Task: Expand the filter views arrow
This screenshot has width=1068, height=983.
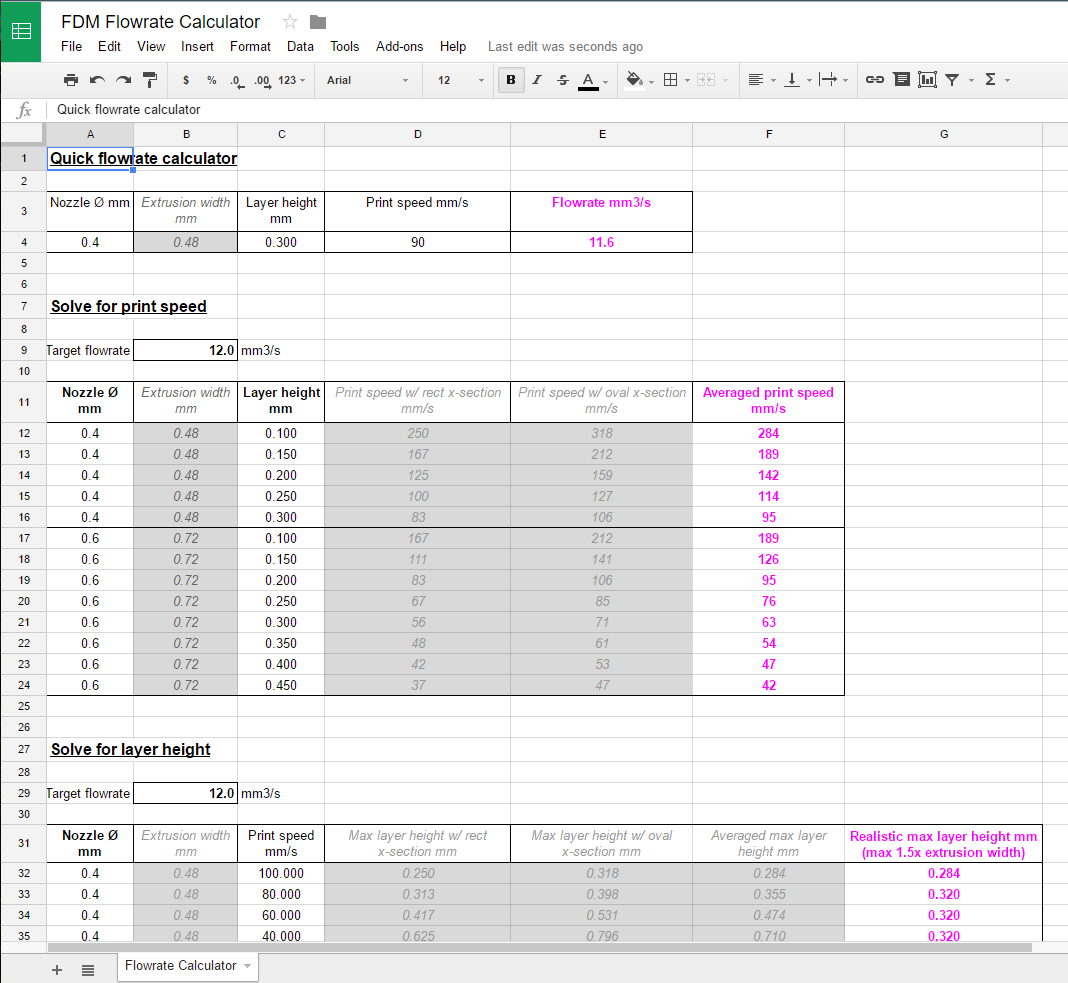Action: coord(971,80)
